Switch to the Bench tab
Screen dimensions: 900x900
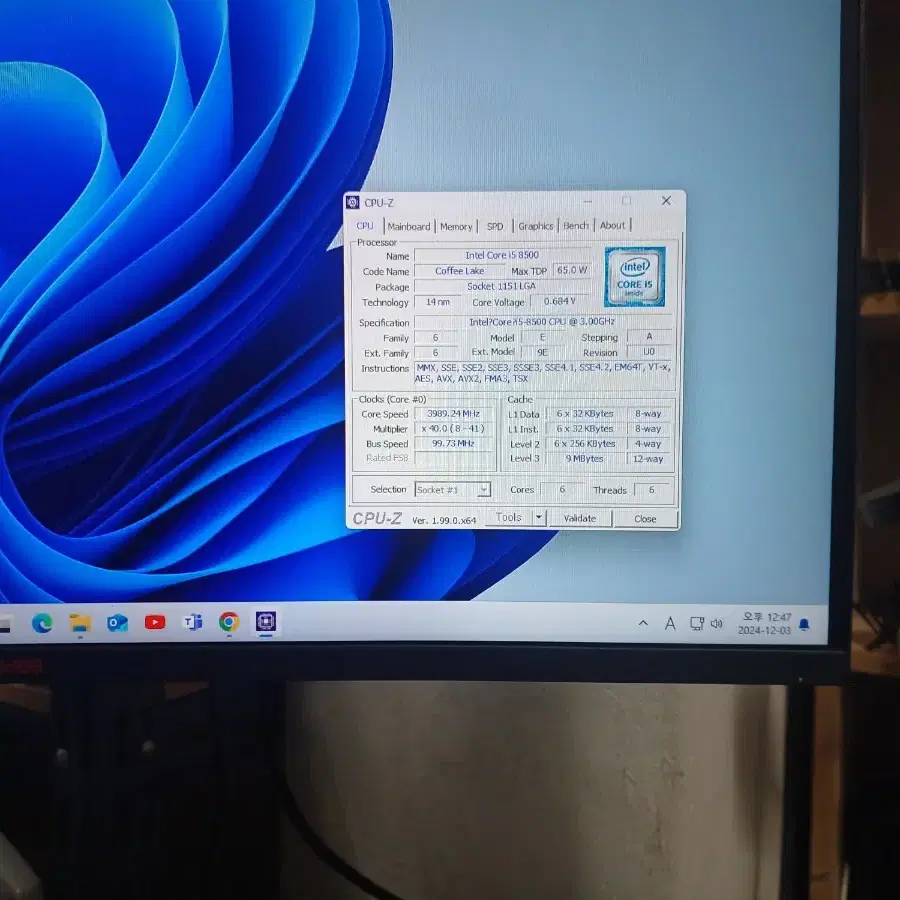[x=576, y=226]
